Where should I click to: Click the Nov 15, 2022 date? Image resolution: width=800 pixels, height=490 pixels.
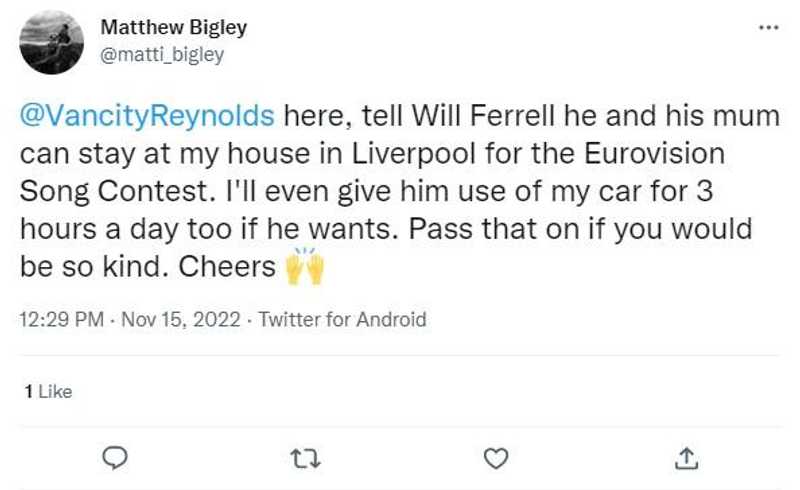click(x=183, y=320)
